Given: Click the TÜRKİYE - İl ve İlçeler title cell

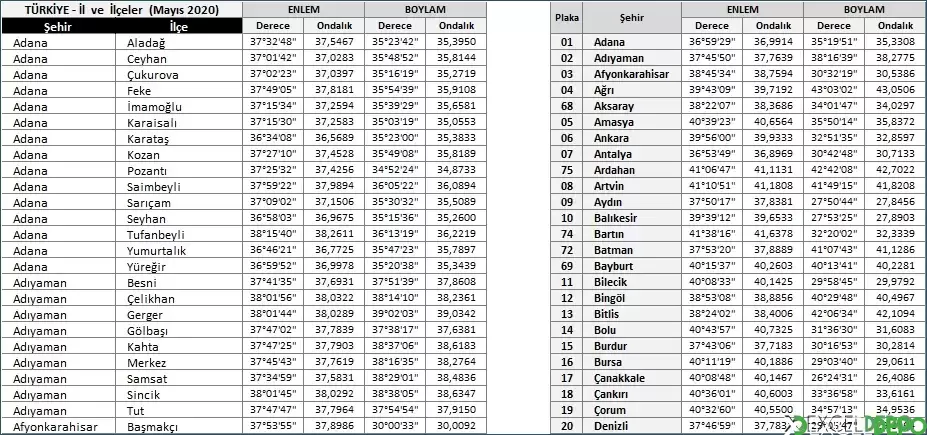Looking at the screenshot, I should 122,10.
